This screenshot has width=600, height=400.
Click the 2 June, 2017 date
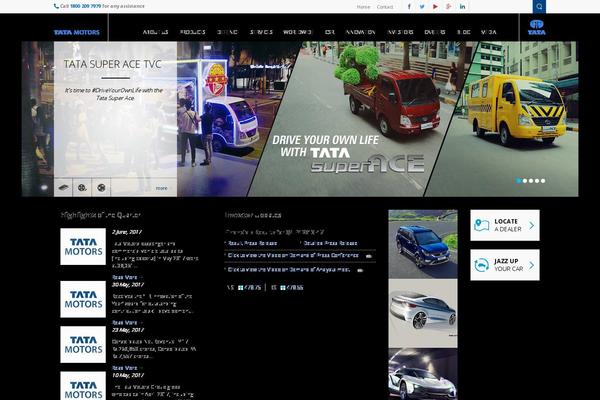coord(127,232)
